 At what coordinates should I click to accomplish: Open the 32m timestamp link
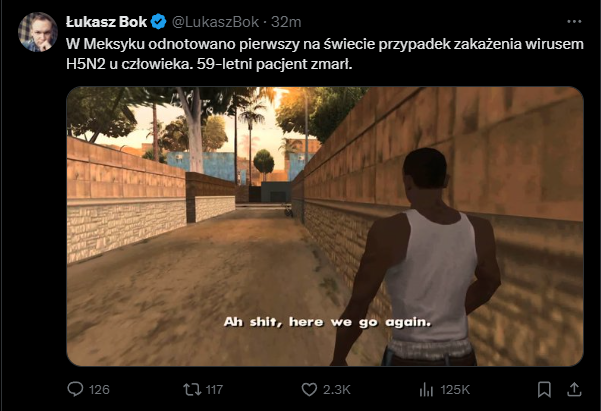click(x=286, y=22)
